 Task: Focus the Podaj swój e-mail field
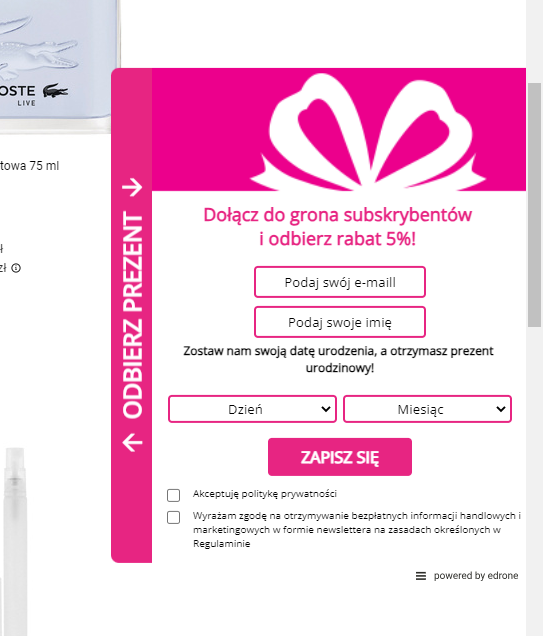coord(340,282)
